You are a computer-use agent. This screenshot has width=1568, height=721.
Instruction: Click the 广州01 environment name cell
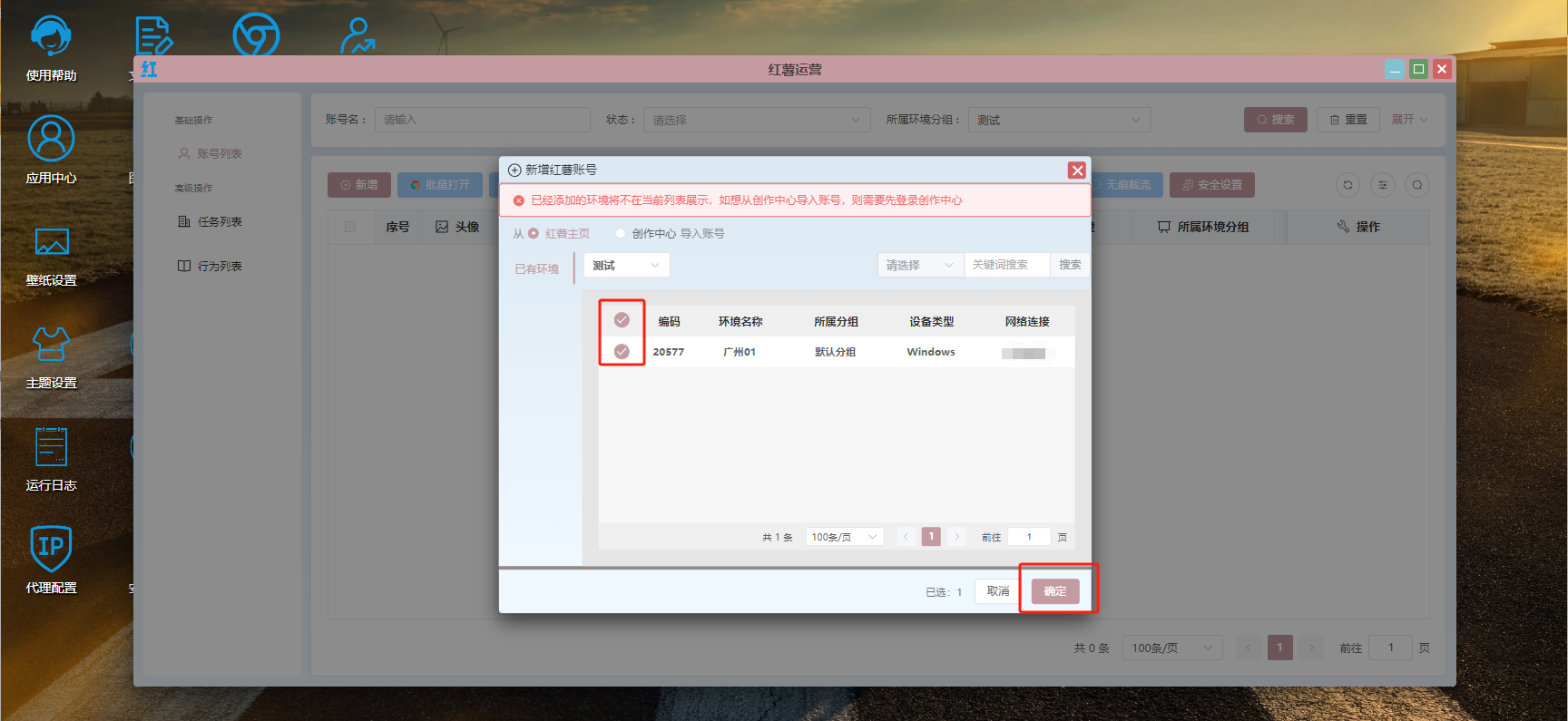[740, 352]
